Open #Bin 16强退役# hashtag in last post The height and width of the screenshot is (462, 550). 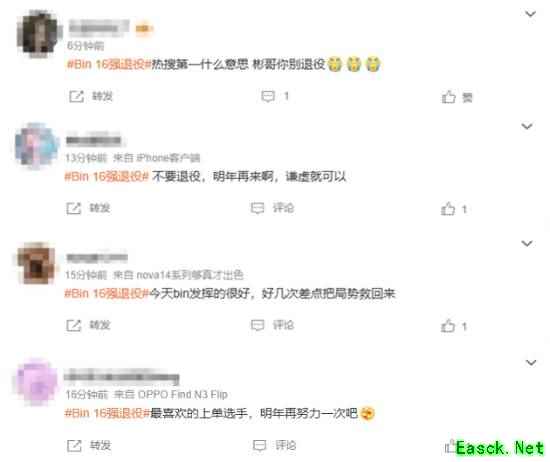tap(107, 413)
